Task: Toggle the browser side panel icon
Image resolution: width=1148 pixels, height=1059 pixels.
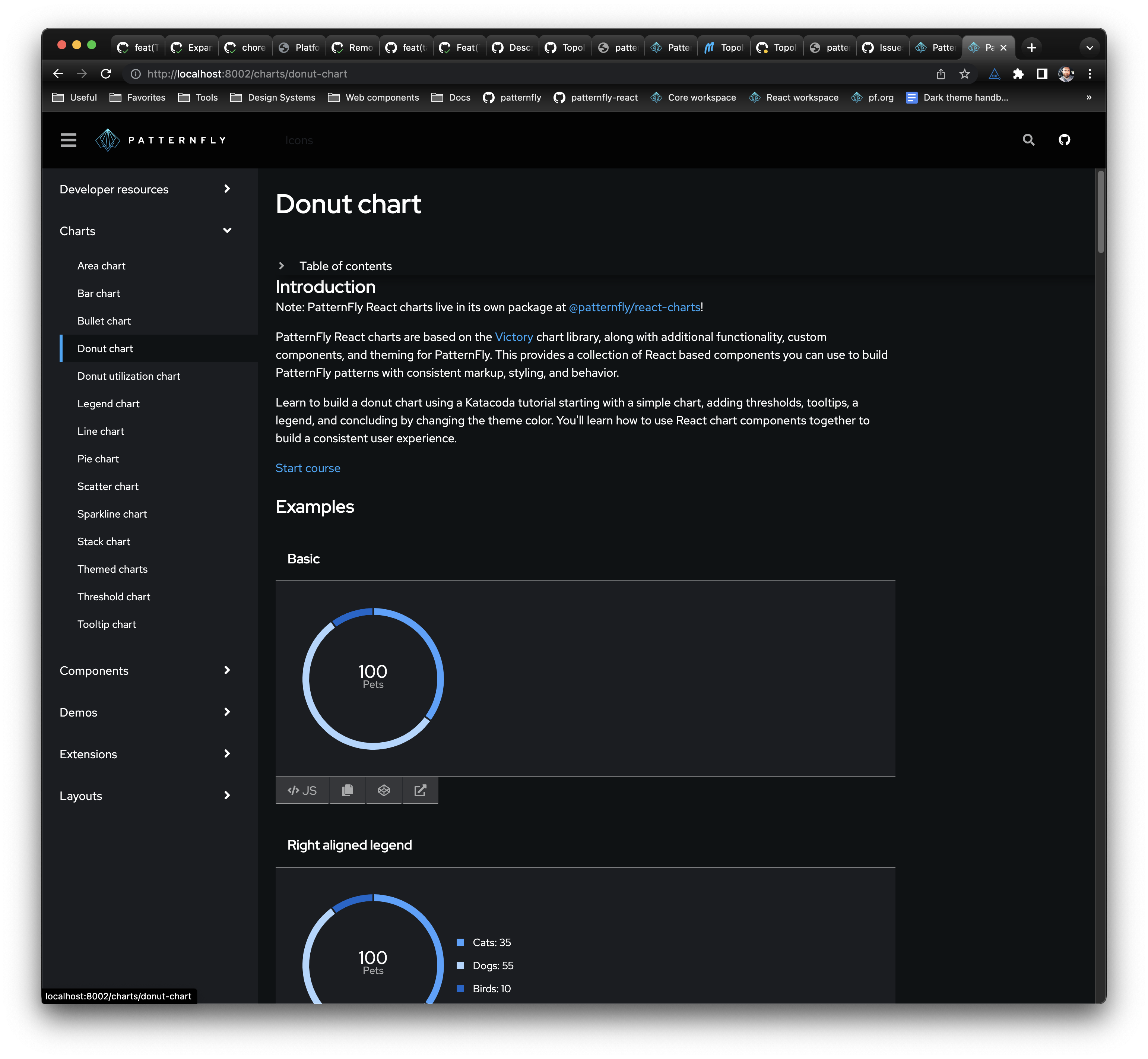Action: click(1042, 74)
